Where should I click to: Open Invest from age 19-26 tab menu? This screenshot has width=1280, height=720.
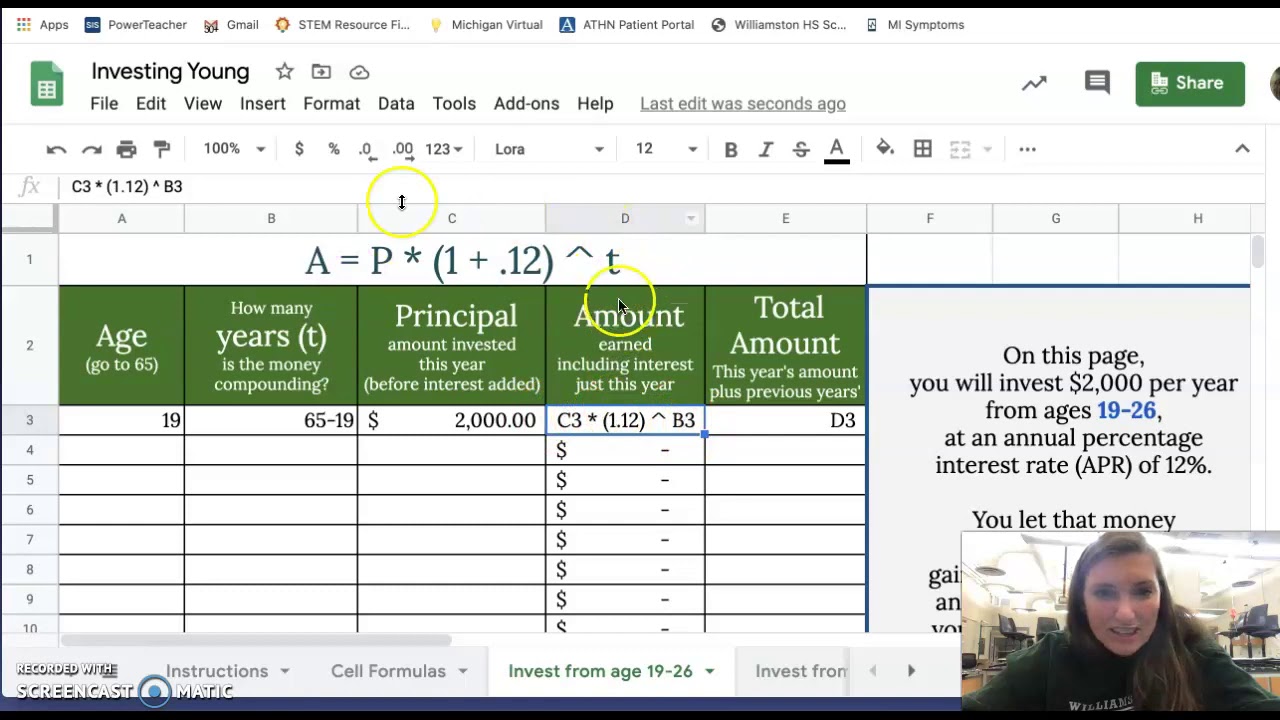click(x=710, y=671)
